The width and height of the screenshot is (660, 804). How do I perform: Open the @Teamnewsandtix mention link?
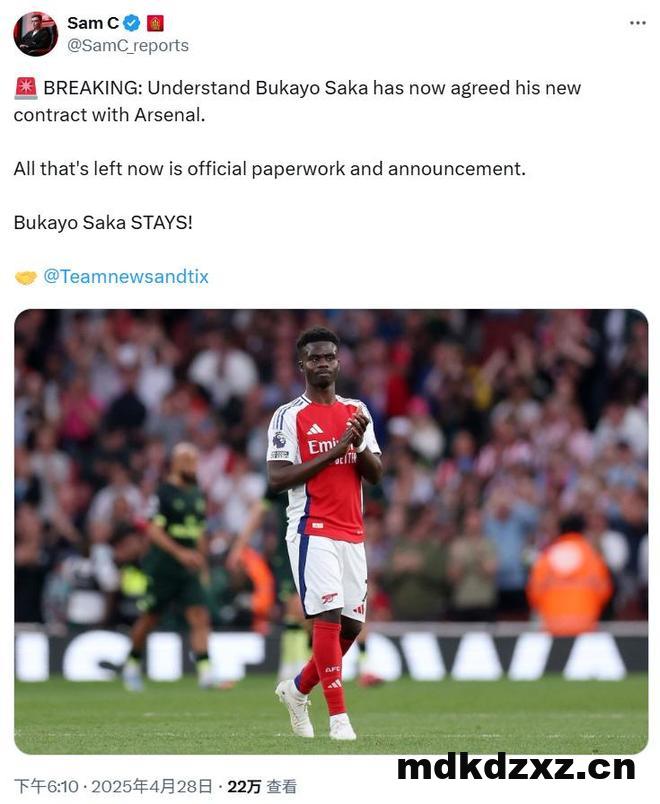pos(126,276)
